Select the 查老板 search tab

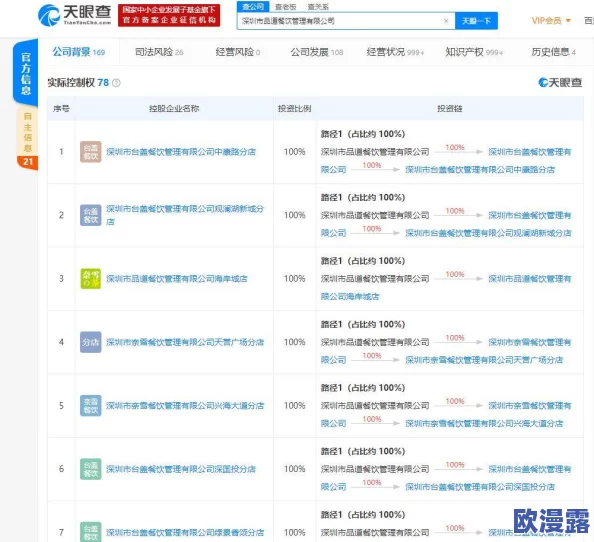pos(285,7)
